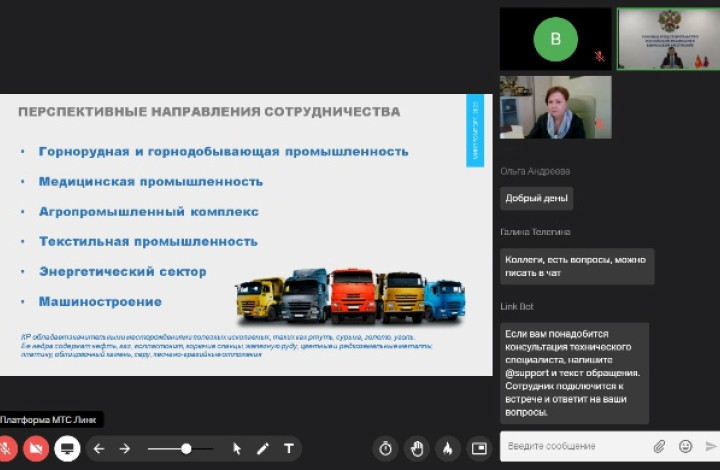
Task: Select the text annotation tool
Action: (289, 449)
